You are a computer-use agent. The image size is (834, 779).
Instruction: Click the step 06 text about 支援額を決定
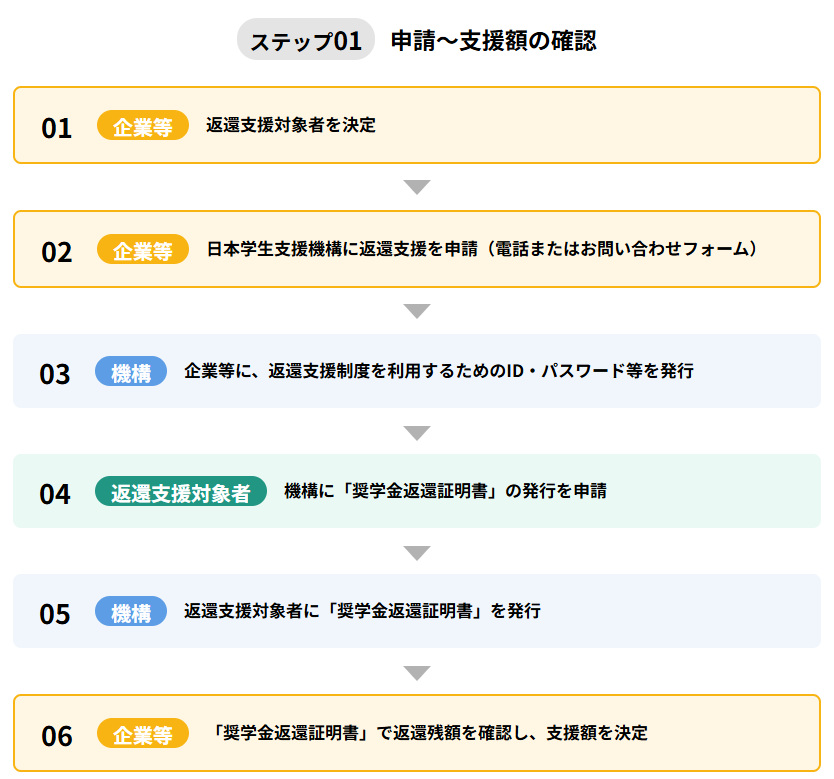pyautogui.click(x=430, y=733)
